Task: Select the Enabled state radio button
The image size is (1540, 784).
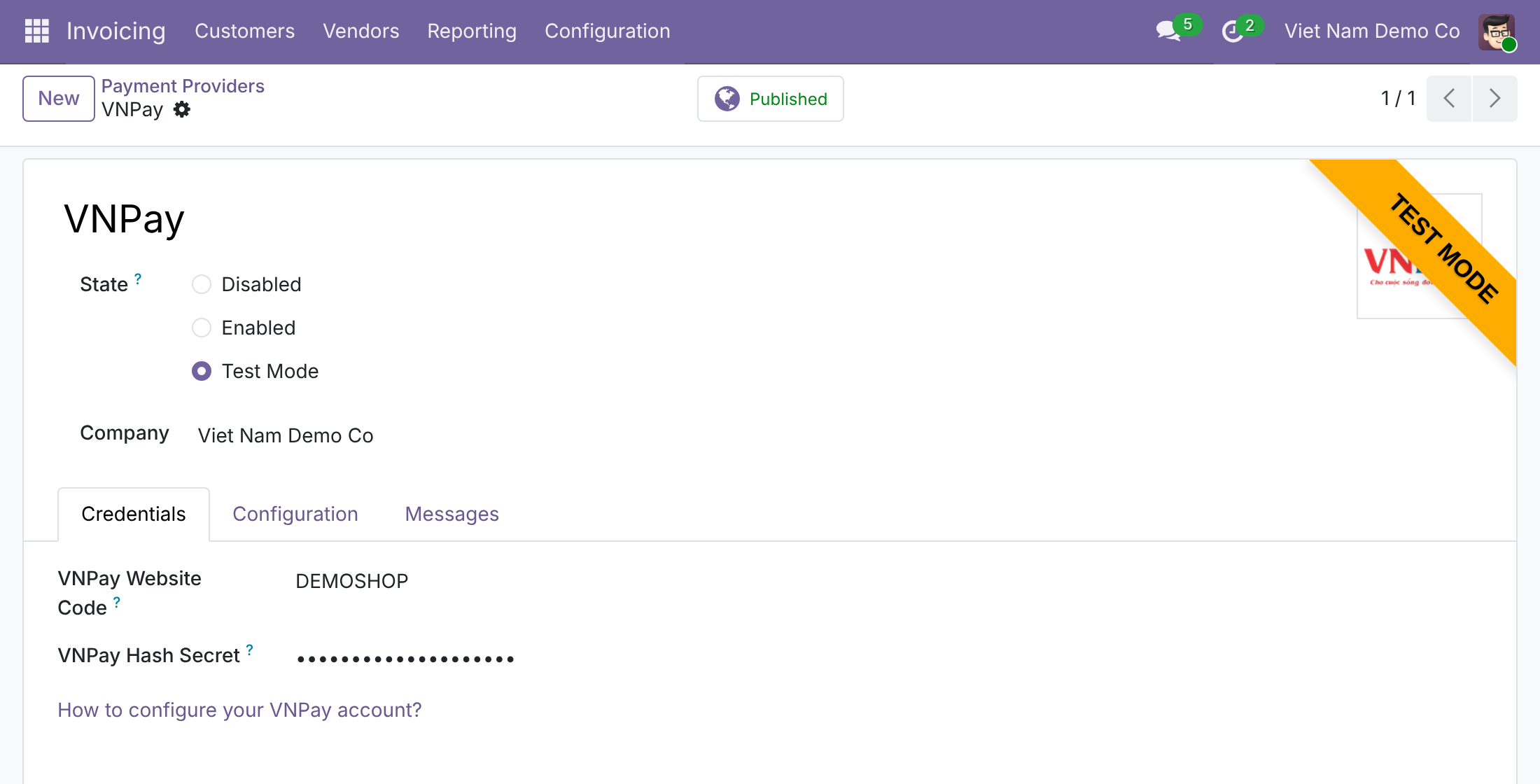Action: tap(202, 328)
